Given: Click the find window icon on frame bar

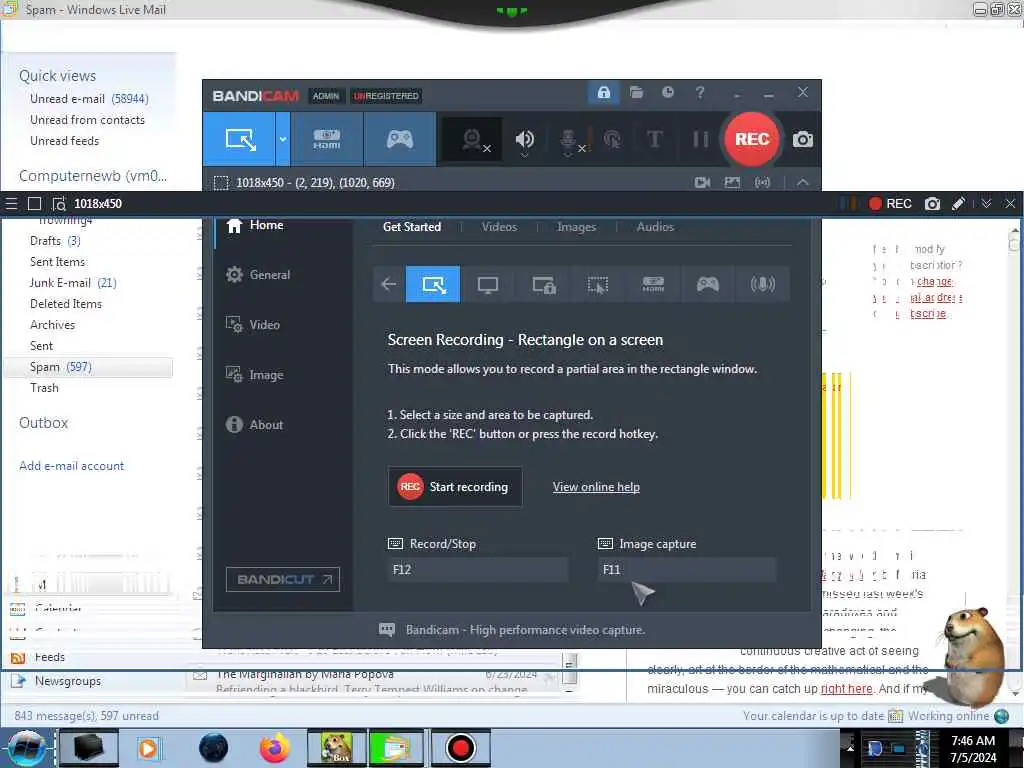Looking at the screenshot, I should [59, 204].
